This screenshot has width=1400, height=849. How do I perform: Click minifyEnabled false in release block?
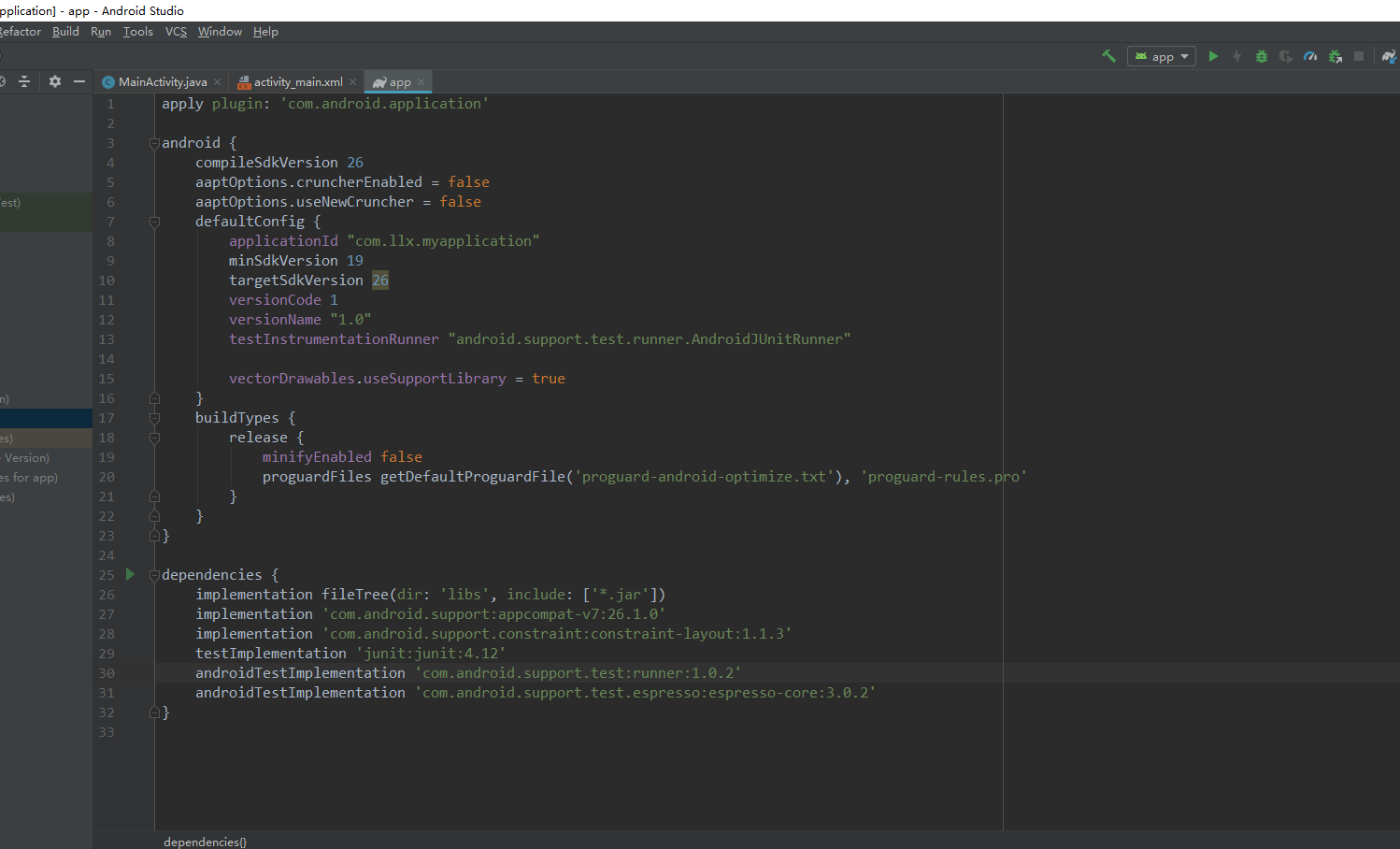(x=342, y=457)
